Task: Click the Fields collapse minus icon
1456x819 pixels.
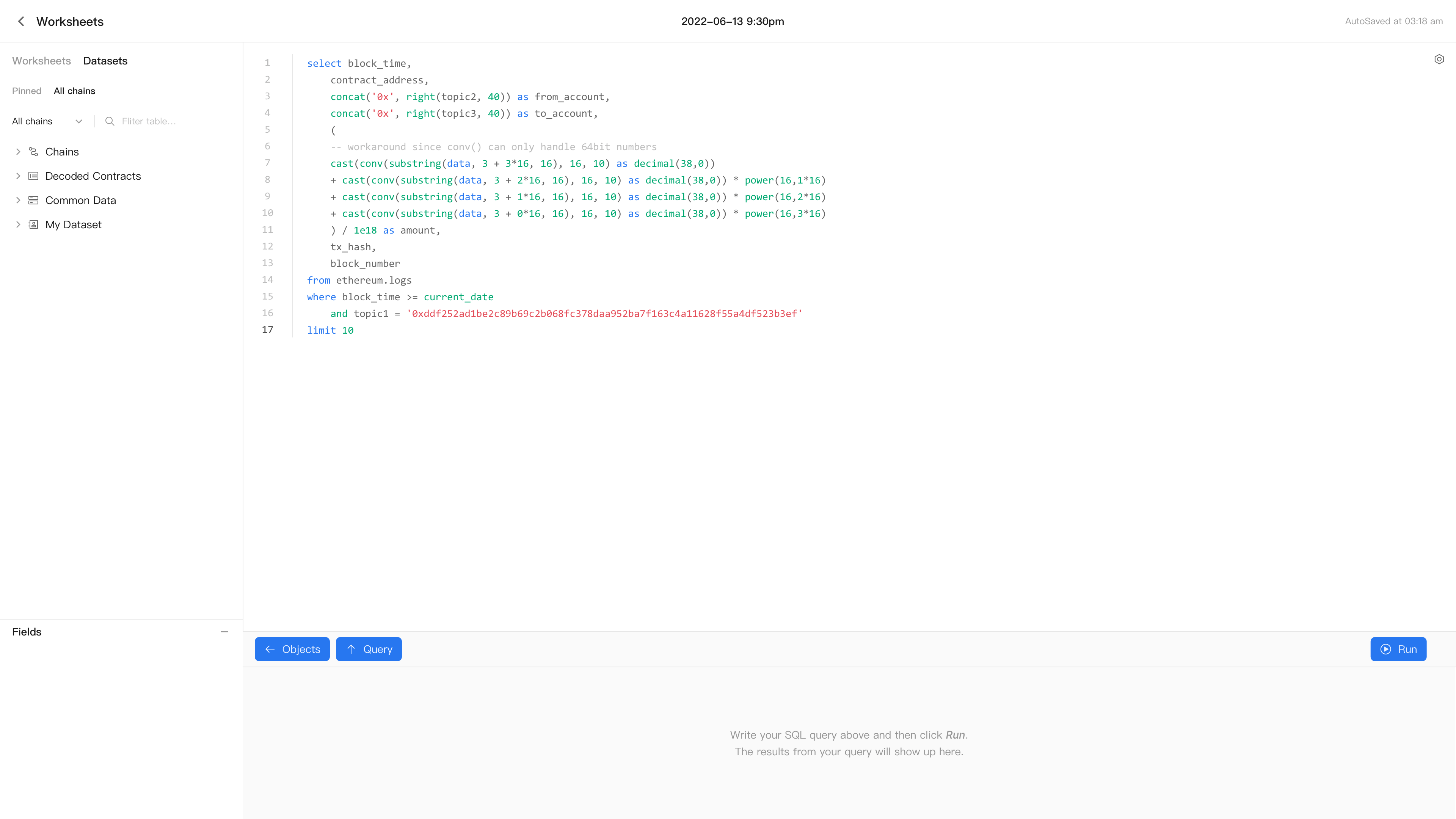Action: (225, 631)
